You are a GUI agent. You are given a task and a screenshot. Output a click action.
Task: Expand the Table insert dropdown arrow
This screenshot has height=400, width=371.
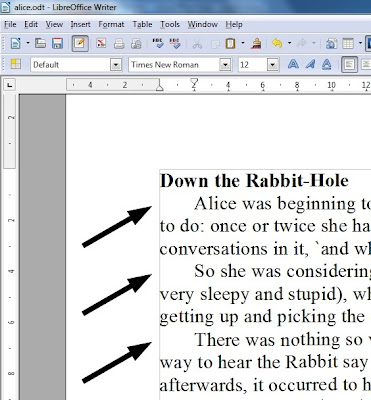[360, 43]
